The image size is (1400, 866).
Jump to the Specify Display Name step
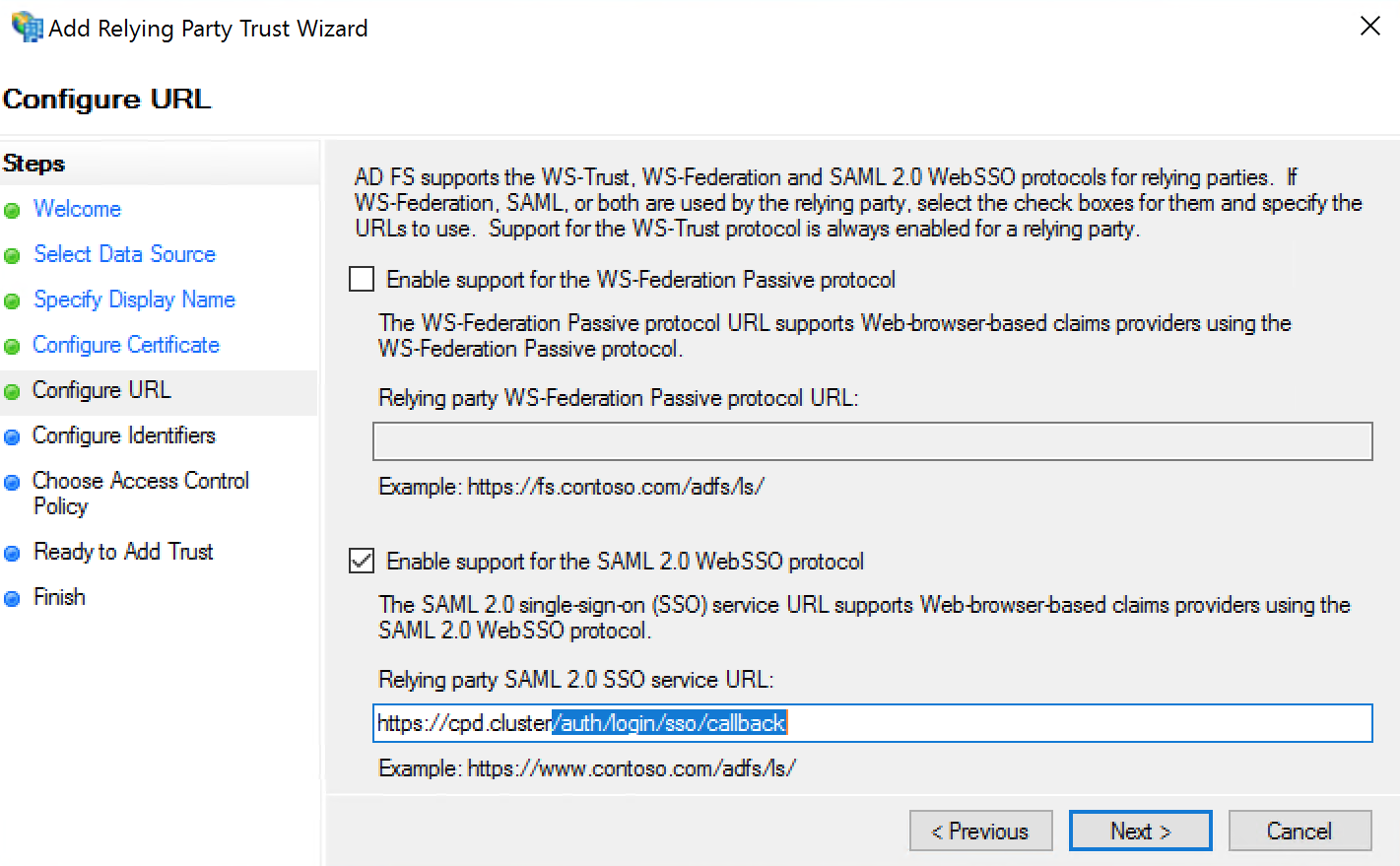coord(134,300)
